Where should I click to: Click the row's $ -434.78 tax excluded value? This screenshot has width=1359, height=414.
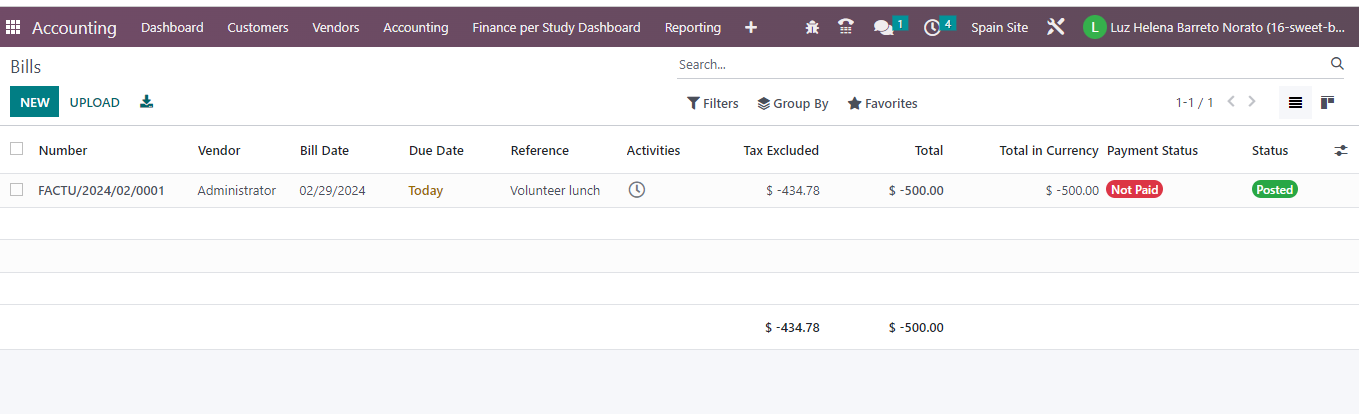(x=792, y=190)
